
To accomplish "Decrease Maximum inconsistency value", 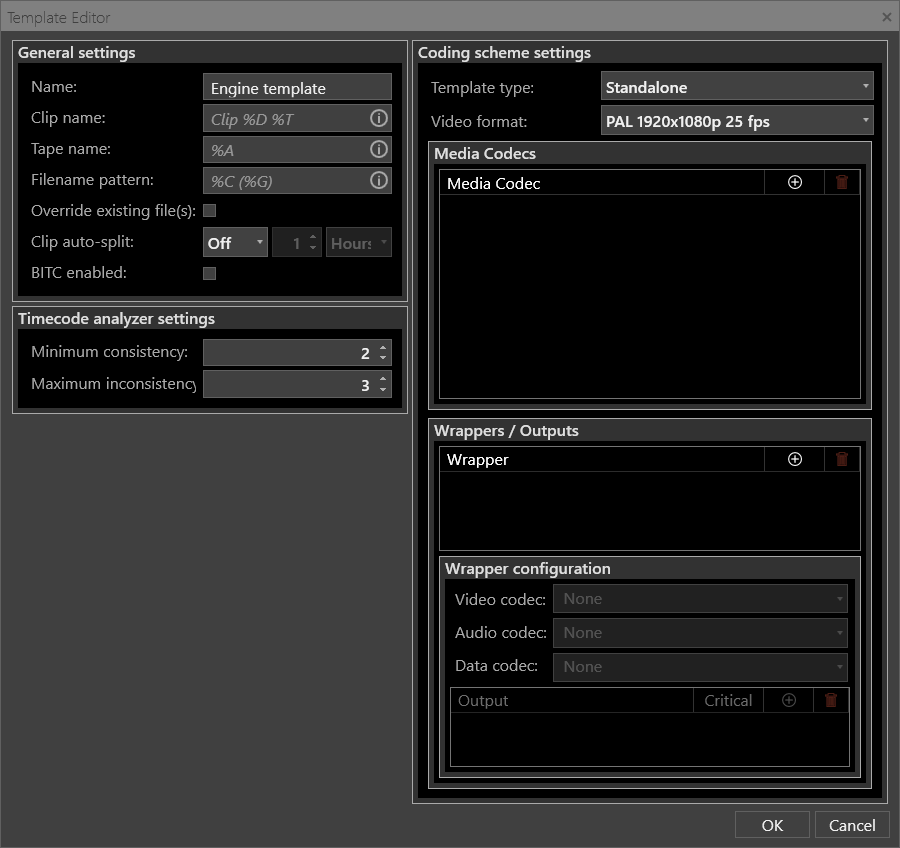I will tap(383, 390).
